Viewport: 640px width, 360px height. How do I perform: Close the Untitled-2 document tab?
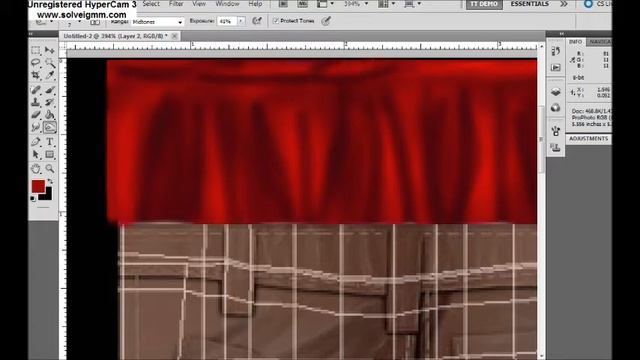coord(174,36)
